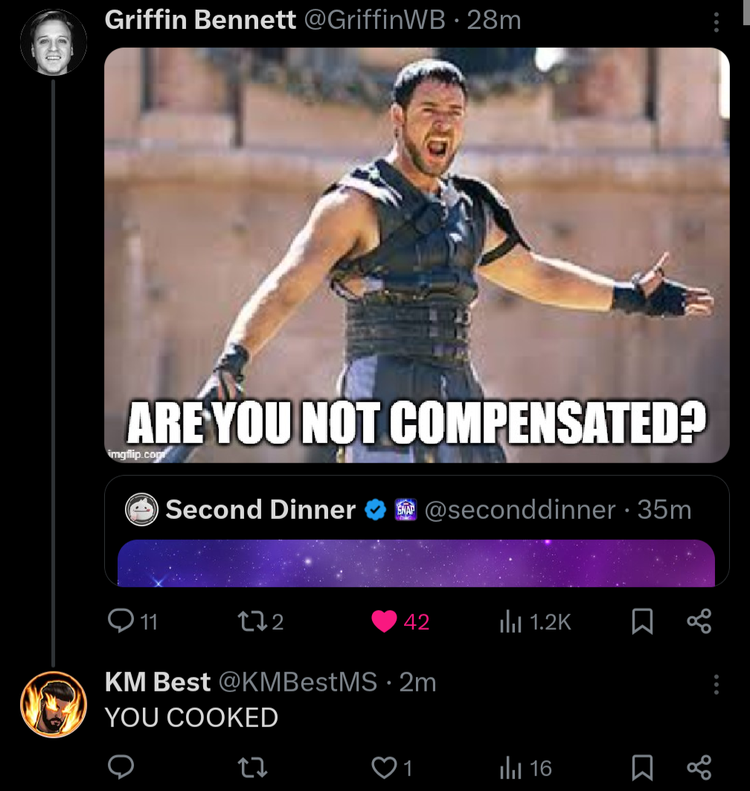750x791 pixels.
Task: Bookmark KM Best's reply
Action: click(642, 768)
